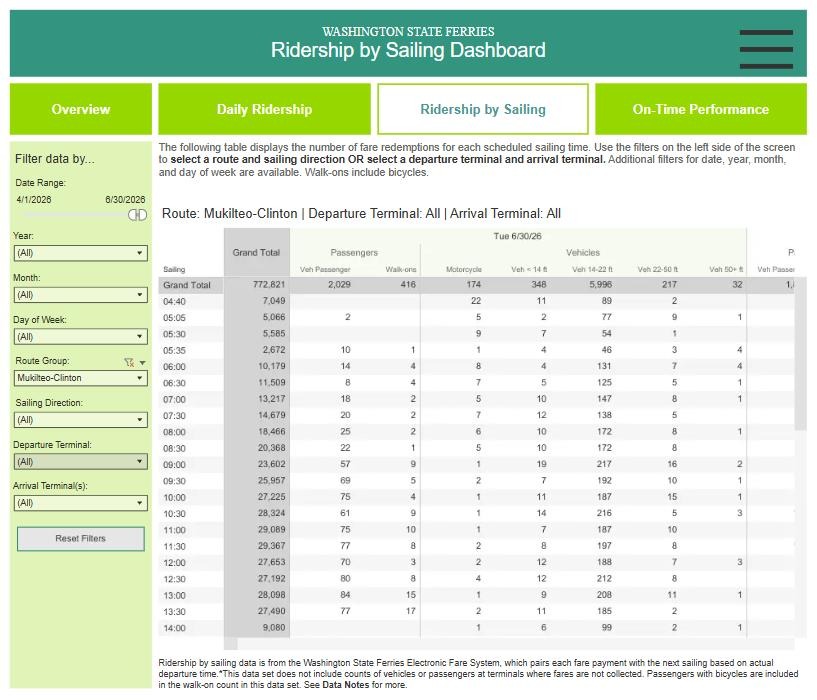Click the Passengers column group header
This screenshot has width=817, height=700.
coord(354,252)
